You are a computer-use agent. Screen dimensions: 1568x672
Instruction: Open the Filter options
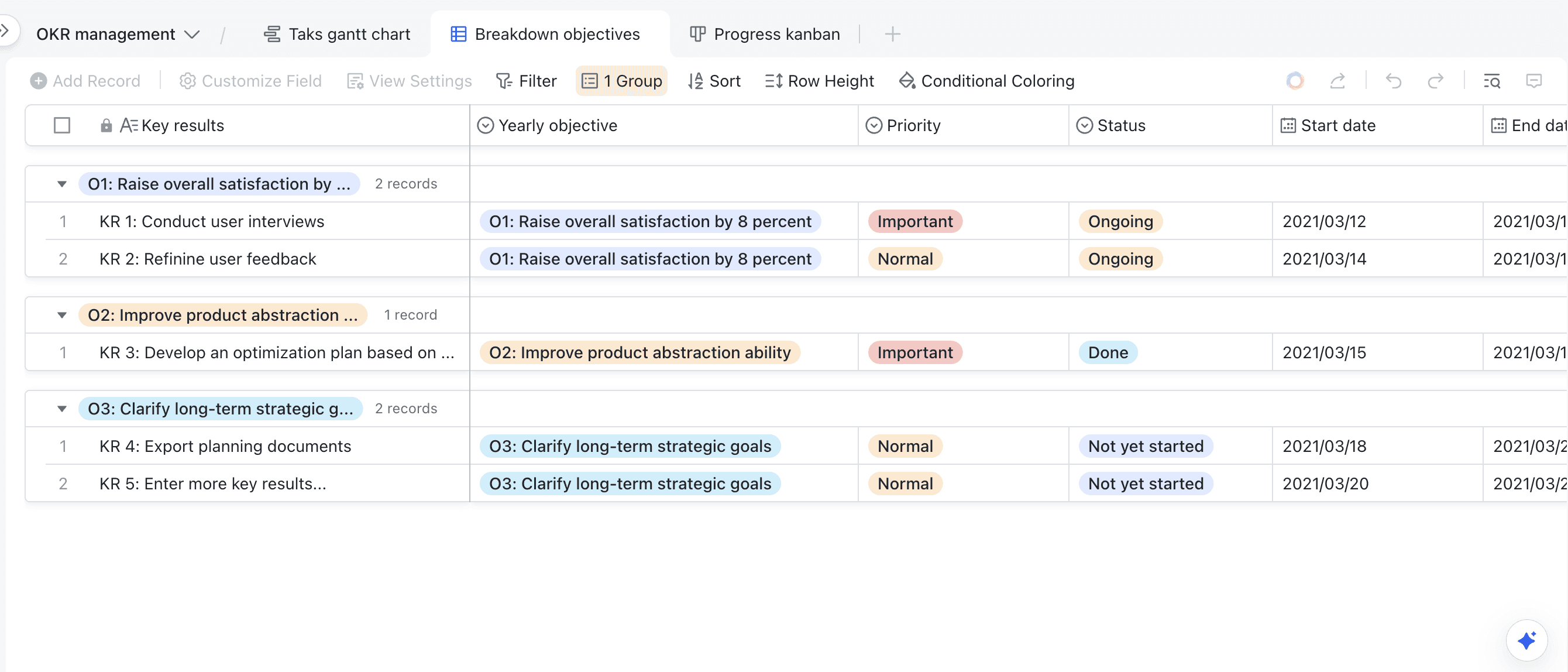[x=526, y=81]
